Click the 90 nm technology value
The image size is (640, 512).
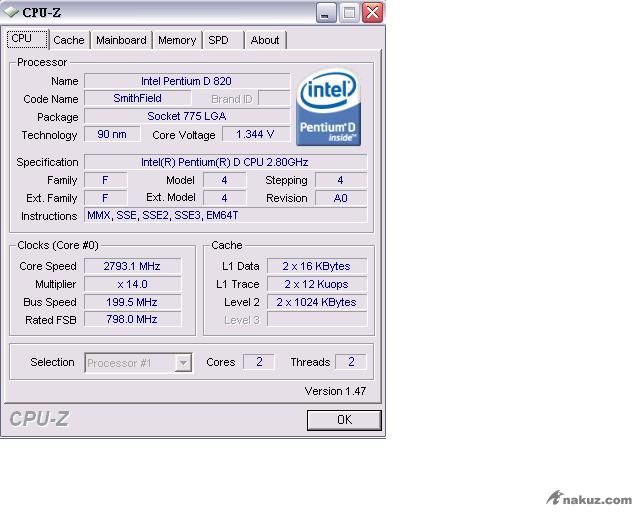coord(112,134)
